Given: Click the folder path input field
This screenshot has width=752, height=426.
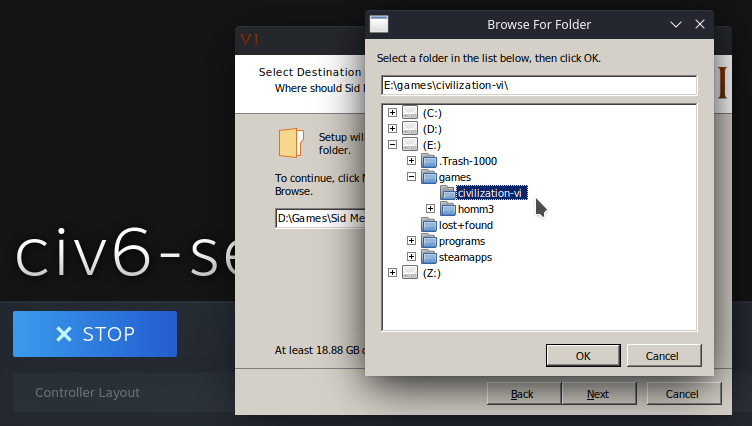Looking at the screenshot, I should coord(539,85).
